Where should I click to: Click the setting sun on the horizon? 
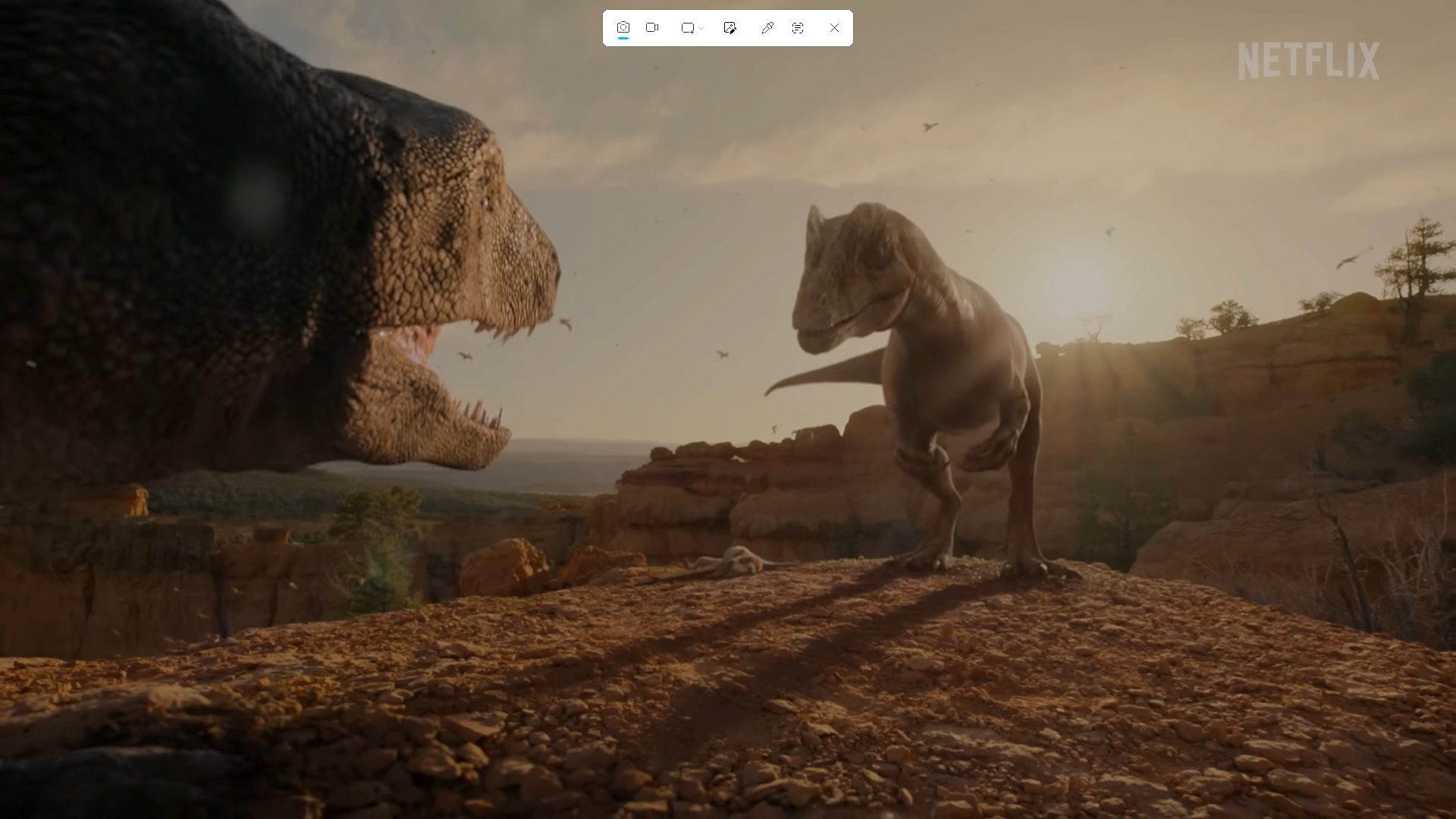1077,288
